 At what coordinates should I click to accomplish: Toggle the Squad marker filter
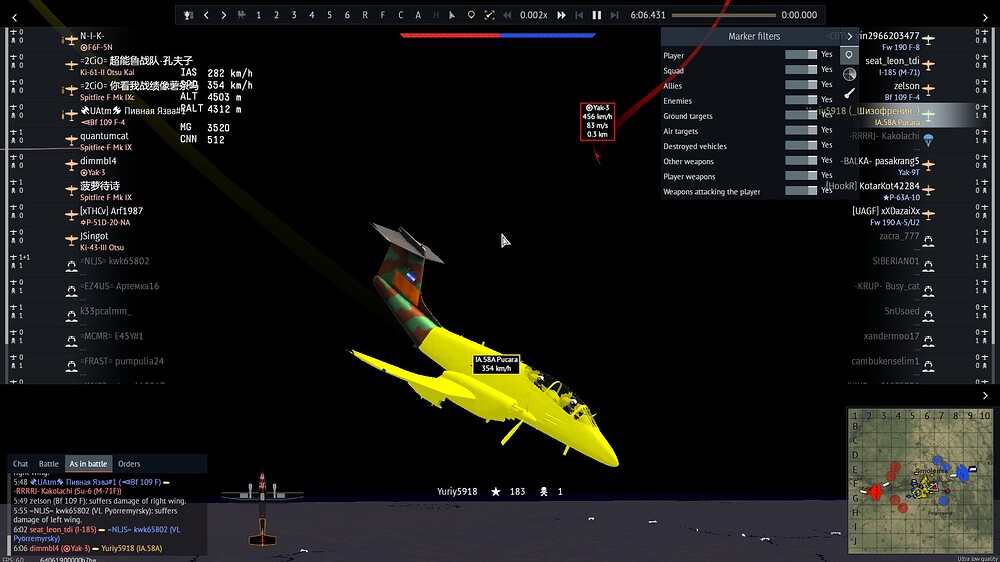point(801,70)
